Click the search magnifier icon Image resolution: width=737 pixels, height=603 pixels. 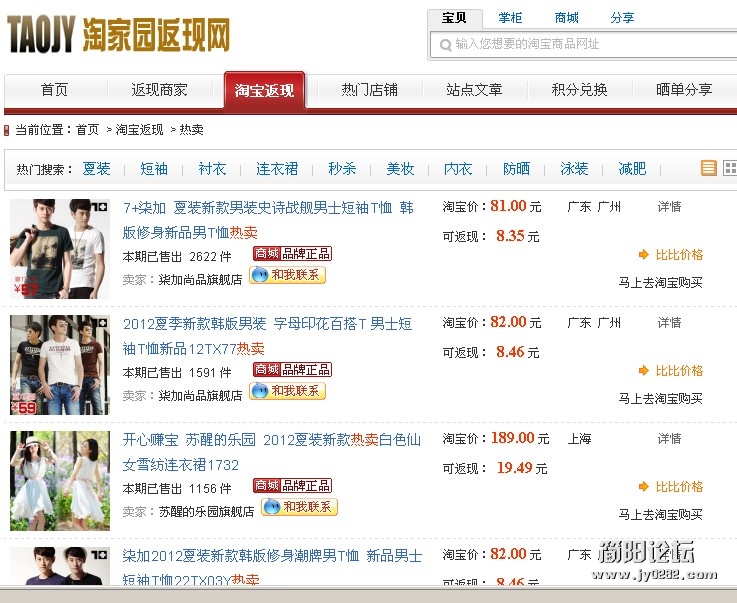(x=445, y=45)
